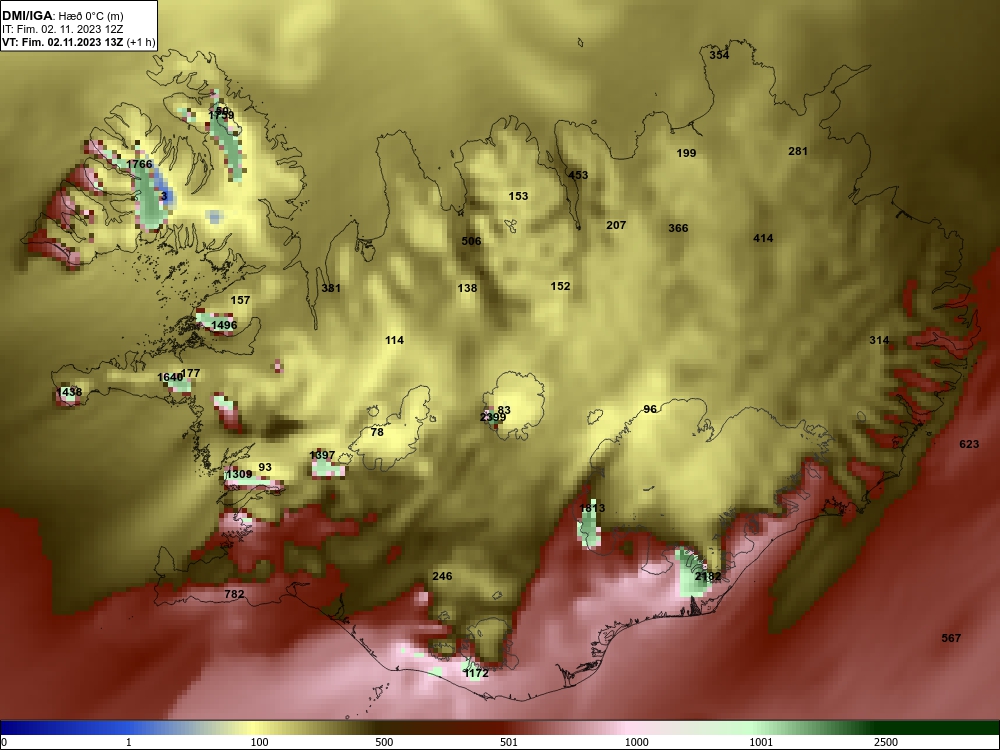The height and width of the screenshot is (750, 1000).
Task: Pick the legend label 1000
Action: [x=636, y=742]
